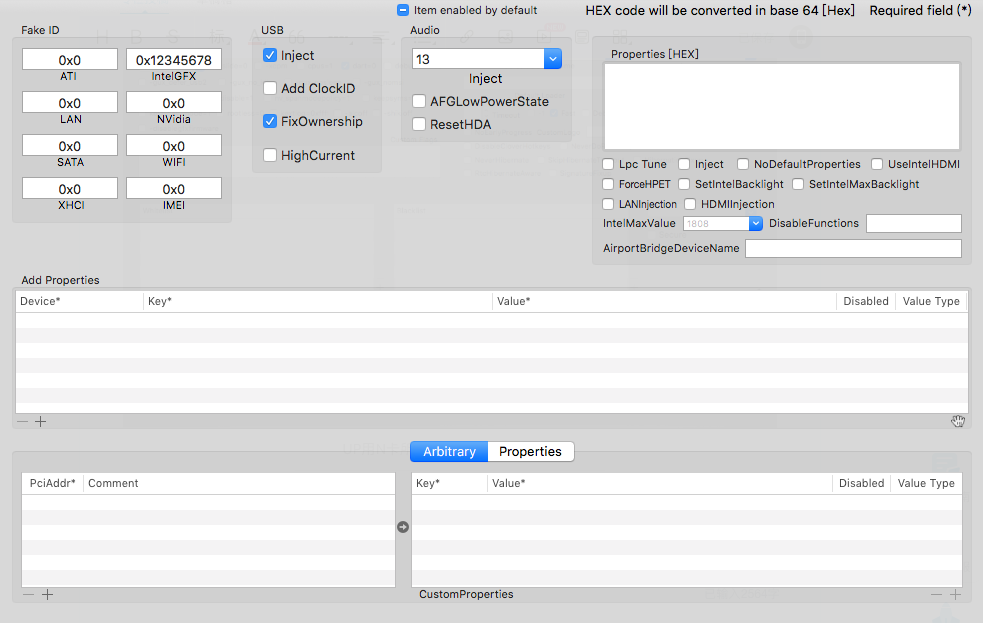Check the UseIntelHDMI option
The image size is (983, 623).
[877, 164]
